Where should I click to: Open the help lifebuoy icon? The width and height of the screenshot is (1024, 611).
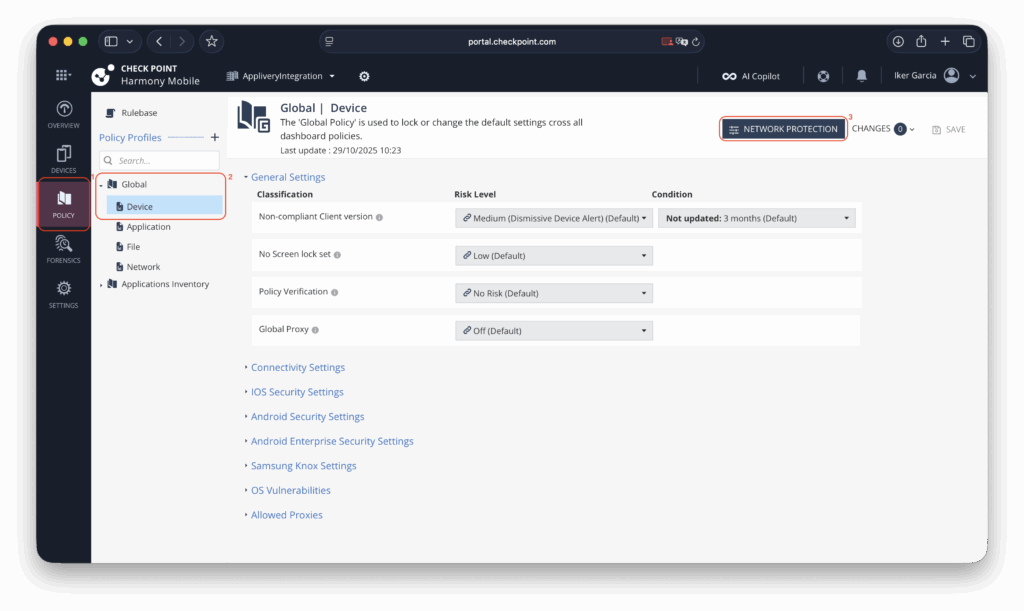click(x=823, y=76)
